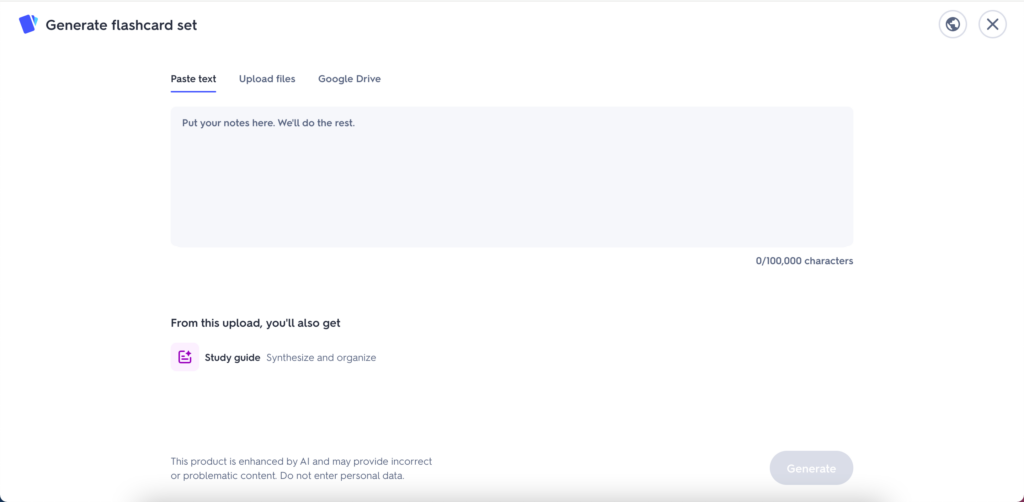
Task: Click the blue flashcard logo icon
Action: click(x=28, y=25)
